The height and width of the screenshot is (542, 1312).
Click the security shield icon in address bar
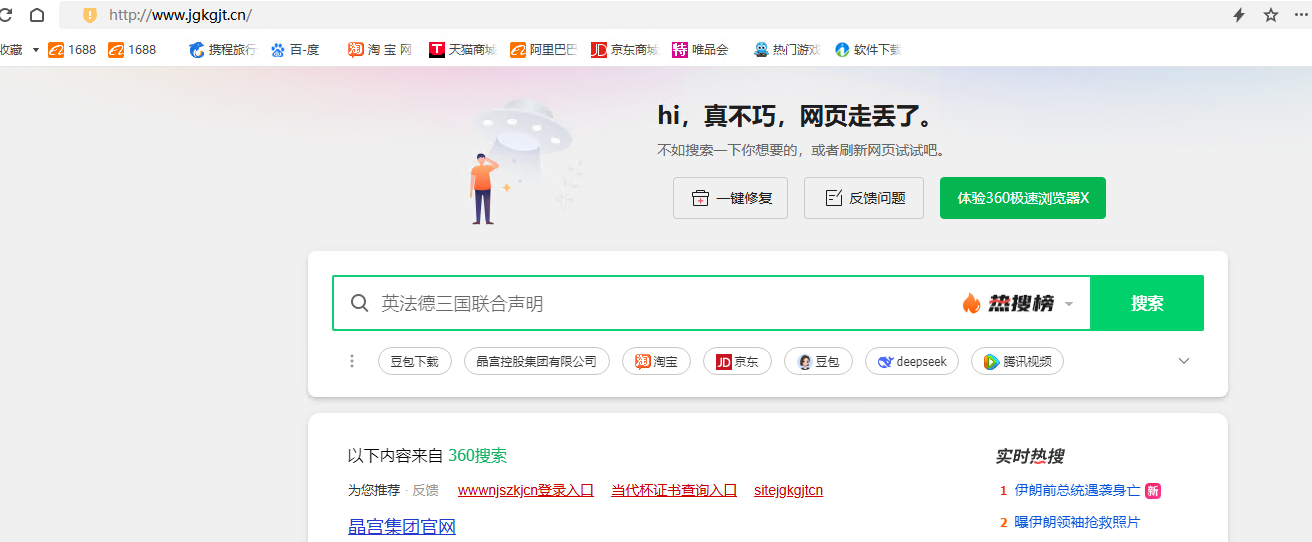[90, 15]
